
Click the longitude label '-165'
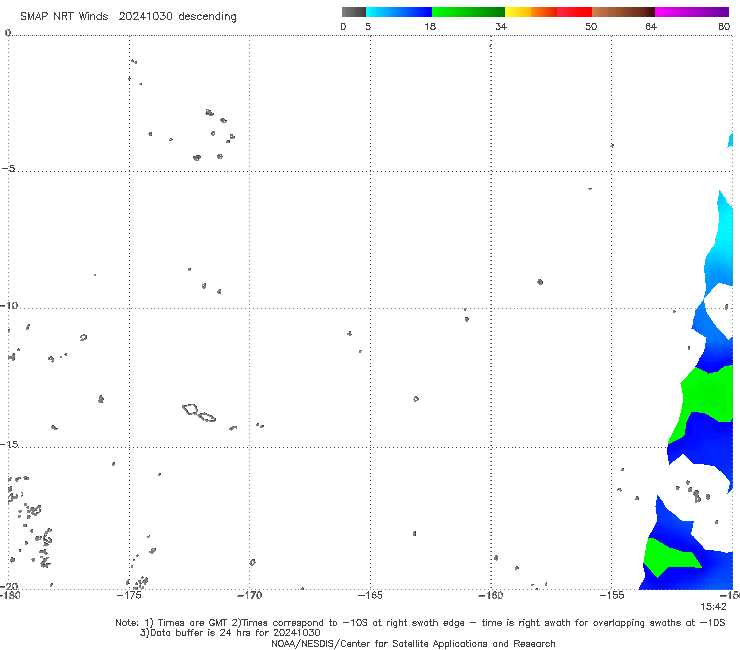click(x=370, y=595)
